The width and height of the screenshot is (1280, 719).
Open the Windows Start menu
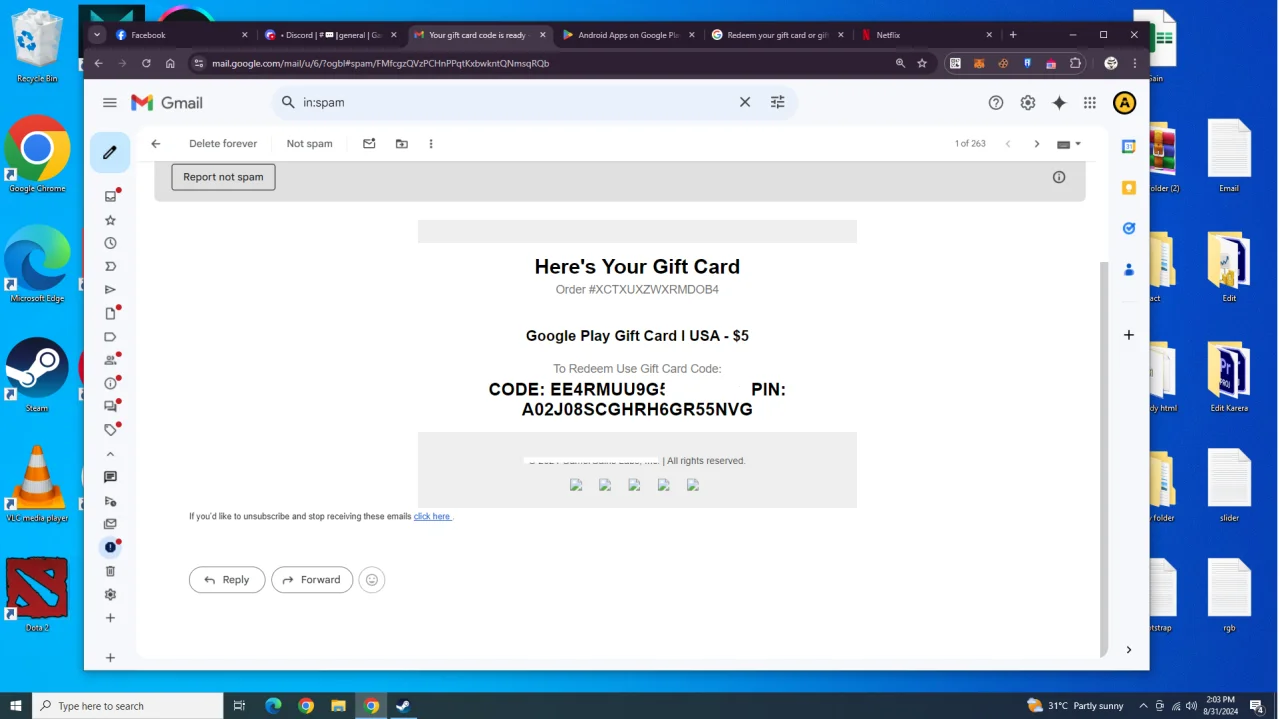[16, 706]
